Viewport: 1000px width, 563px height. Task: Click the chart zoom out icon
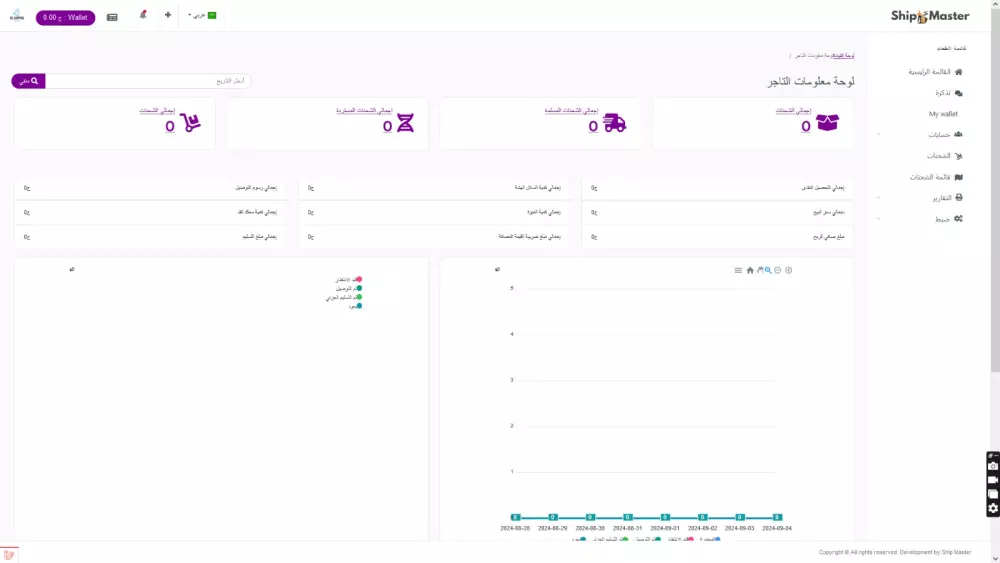coord(778,270)
